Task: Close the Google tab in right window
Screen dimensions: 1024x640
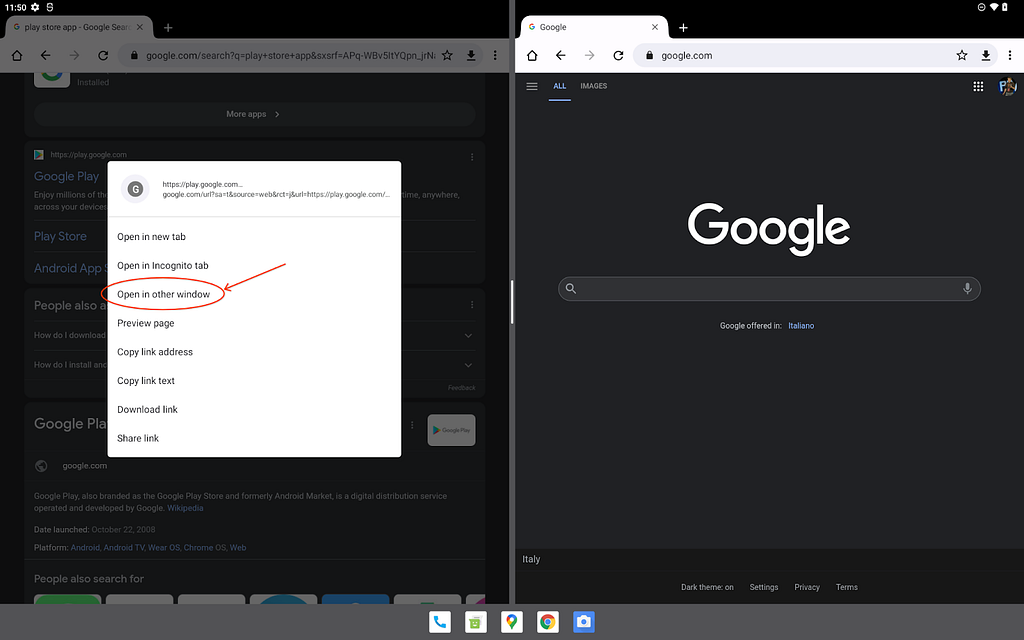Action: (655, 27)
